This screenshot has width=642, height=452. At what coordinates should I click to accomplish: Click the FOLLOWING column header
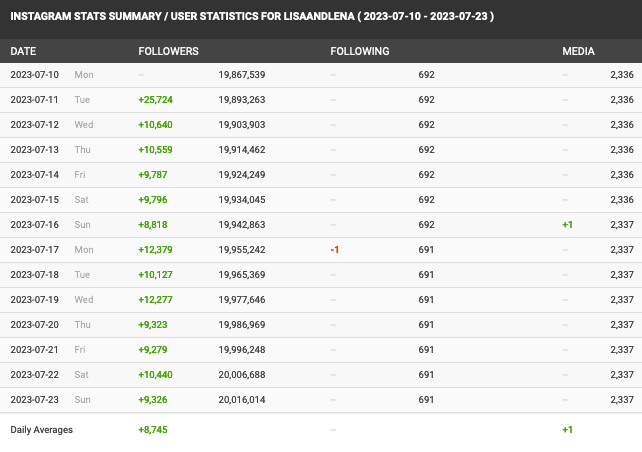click(x=360, y=51)
